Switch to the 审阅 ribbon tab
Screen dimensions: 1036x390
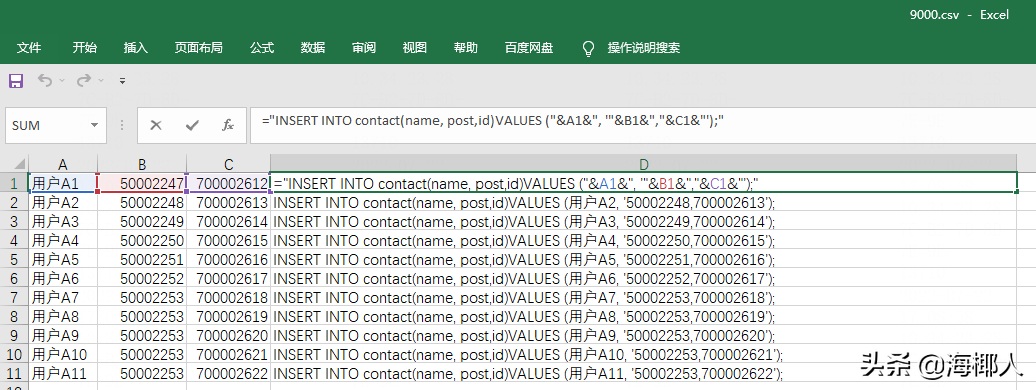point(363,48)
